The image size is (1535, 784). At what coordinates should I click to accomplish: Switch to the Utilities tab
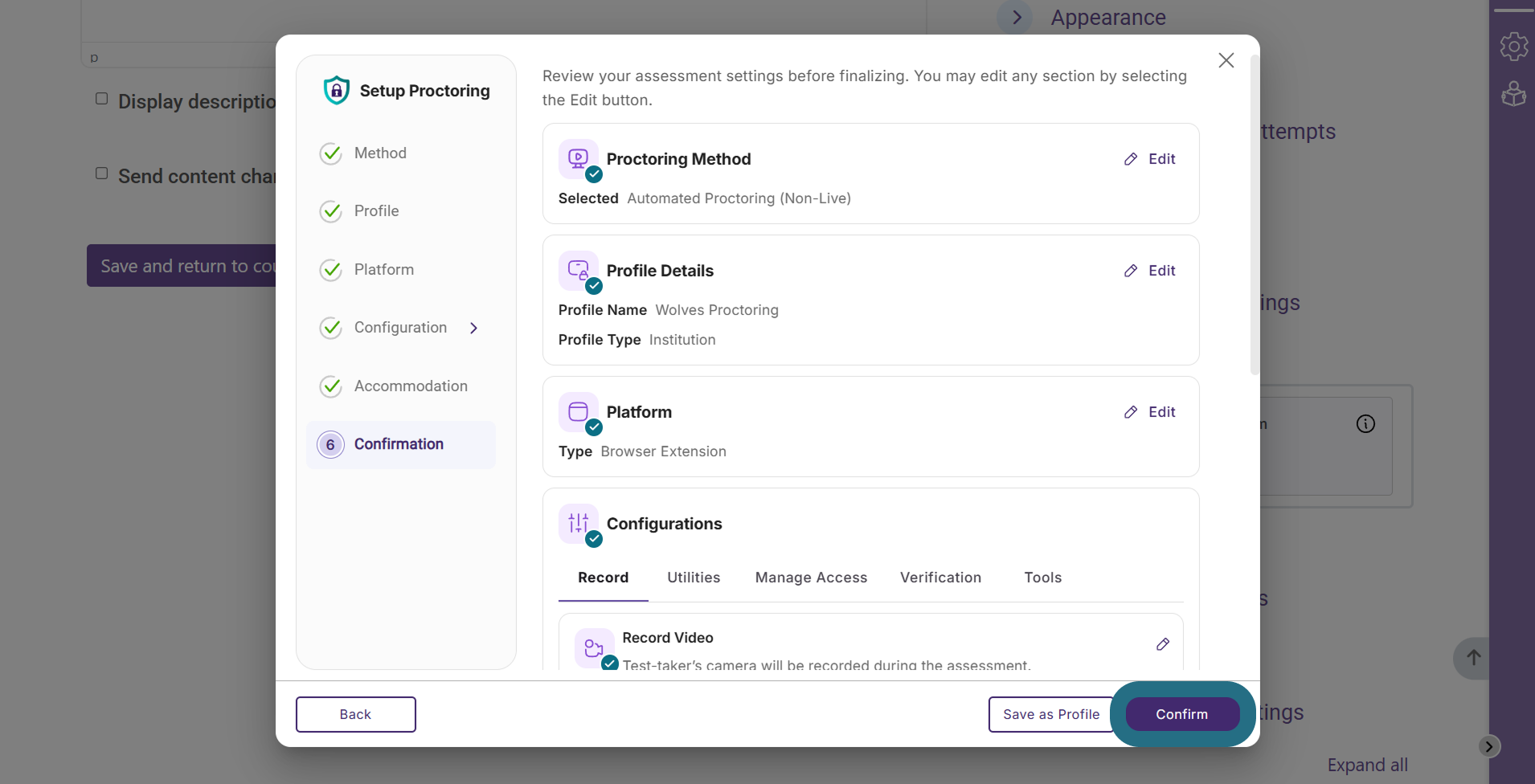click(x=694, y=578)
